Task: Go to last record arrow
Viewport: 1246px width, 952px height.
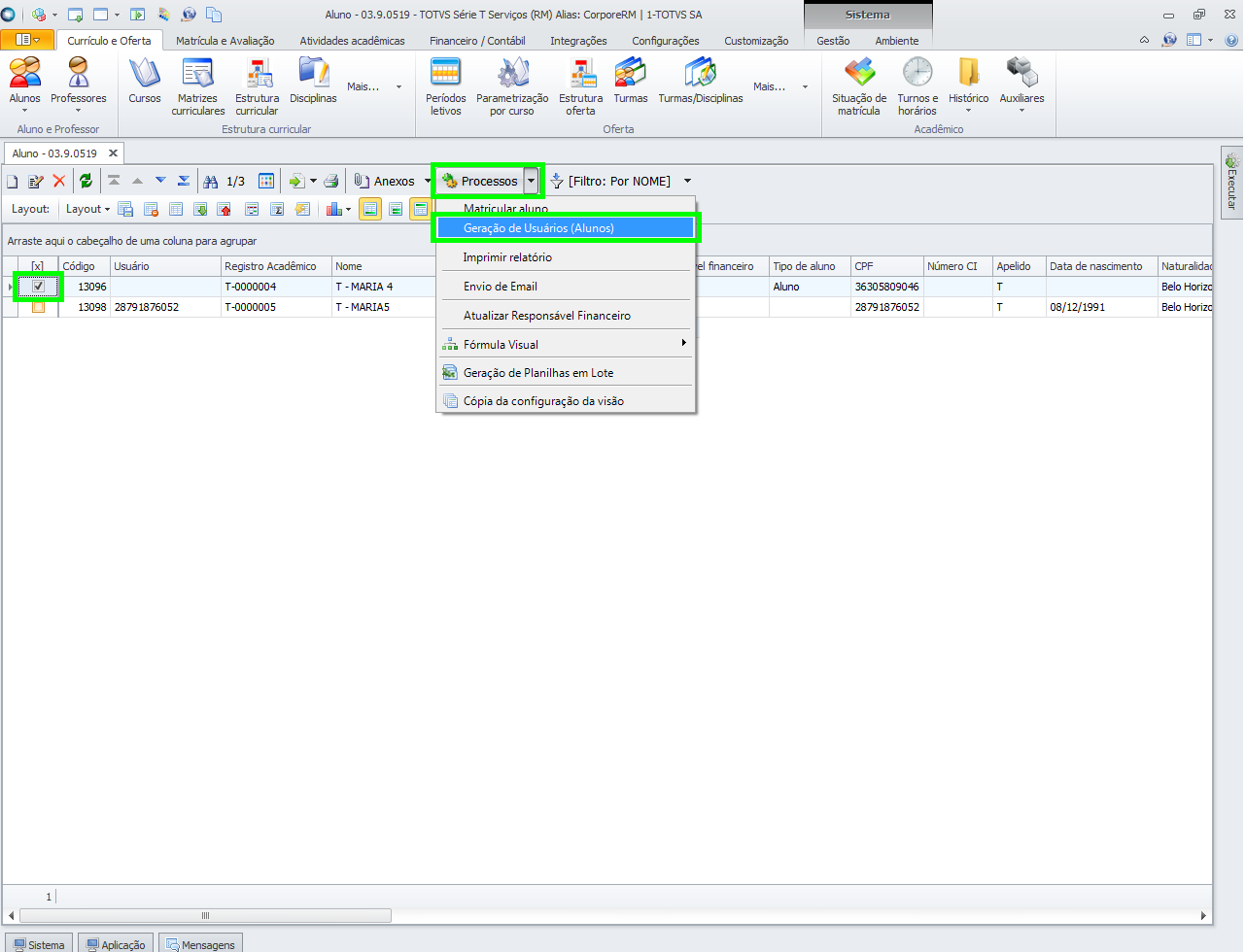Action: (x=184, y=181)
